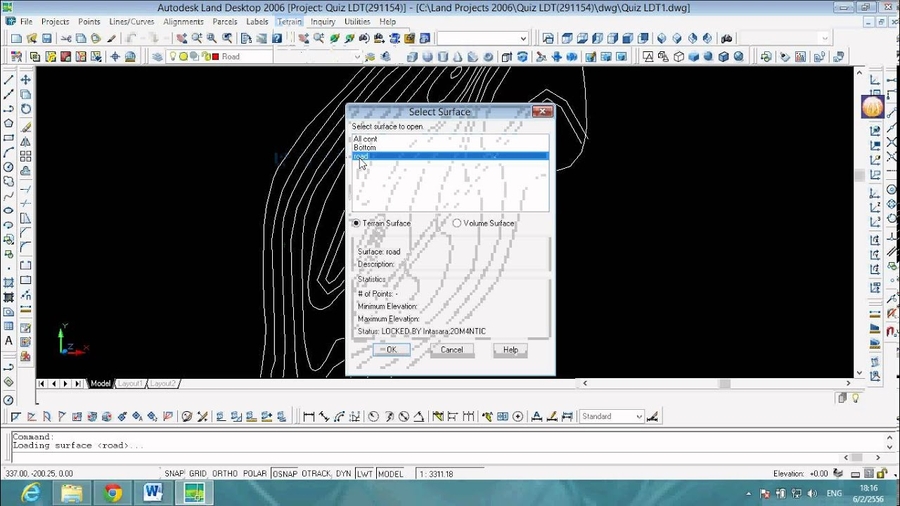
Task: Open the Standard dimension style dropdown
Action: [x=639, y=416]
